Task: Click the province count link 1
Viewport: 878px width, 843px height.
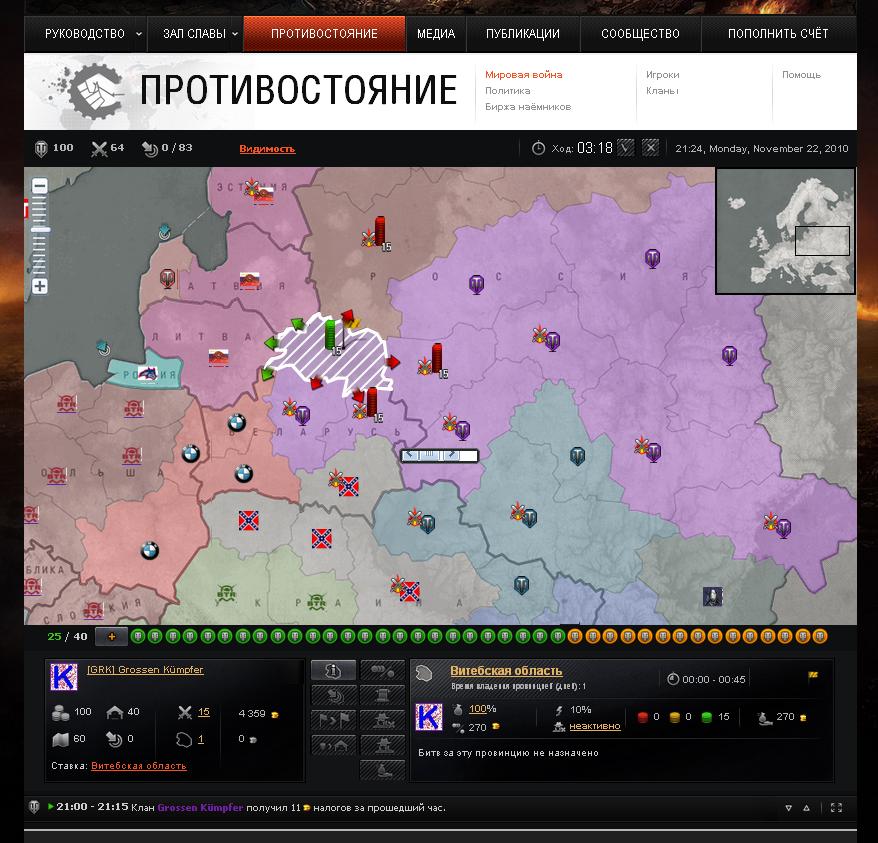Action: pos(201,739)
